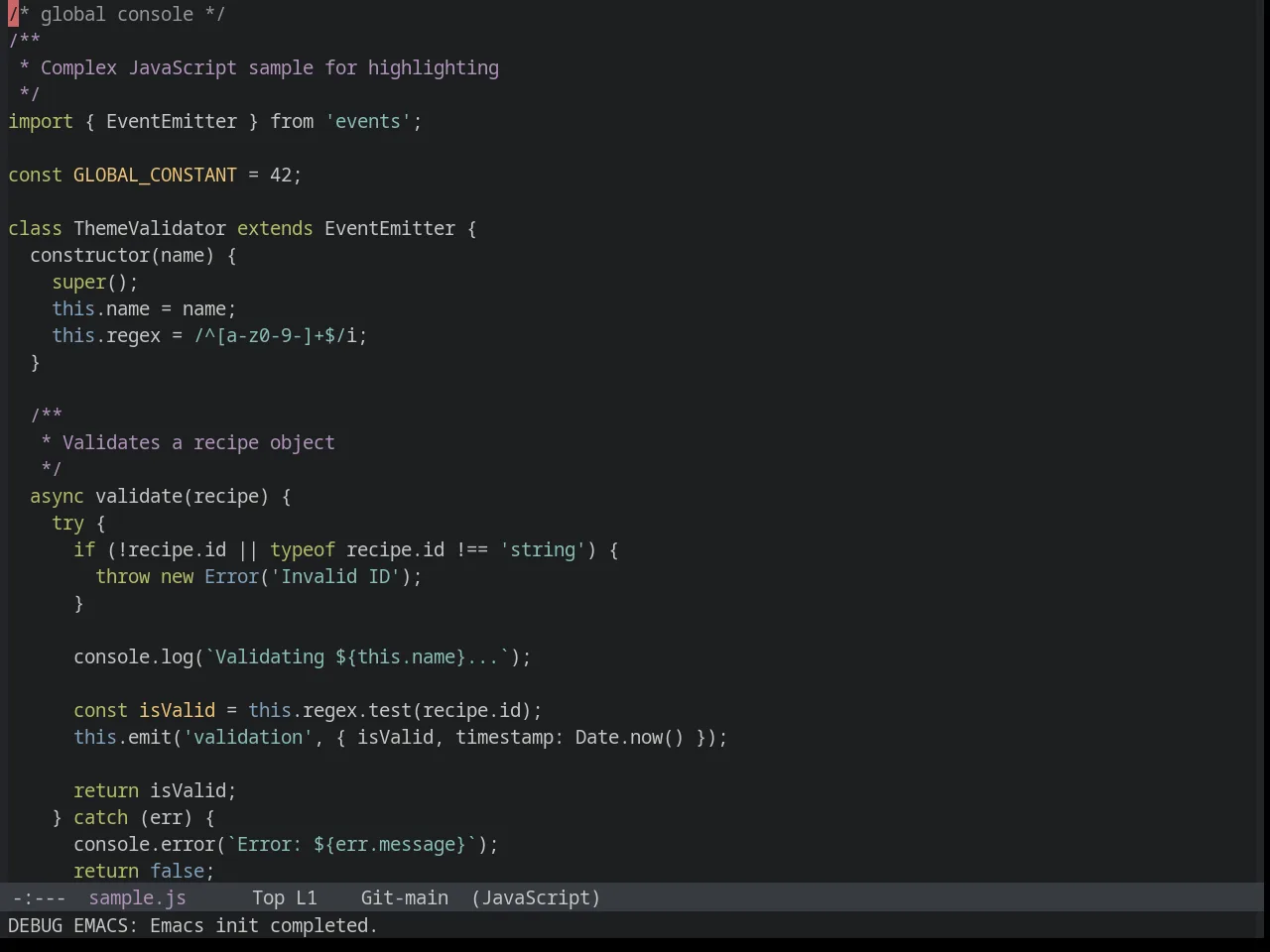
Task: Click the regex literal /^[a-z0-9-]+$/i
Action: (276, 335)
